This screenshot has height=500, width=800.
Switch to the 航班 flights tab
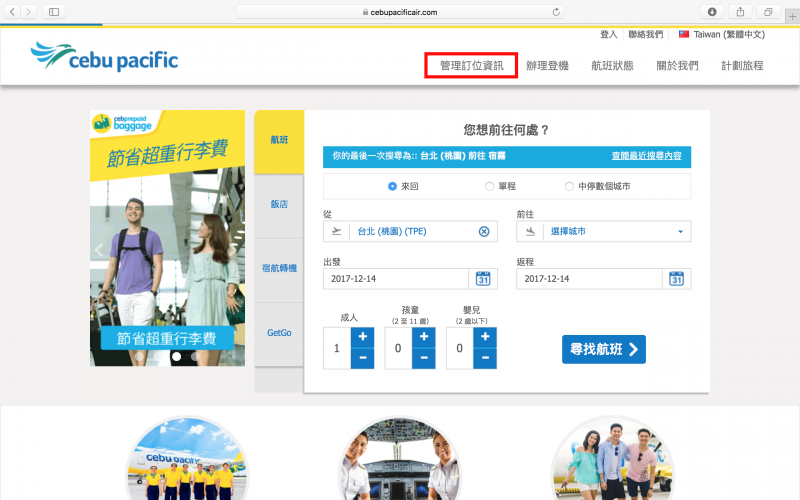tap(279, 140)
